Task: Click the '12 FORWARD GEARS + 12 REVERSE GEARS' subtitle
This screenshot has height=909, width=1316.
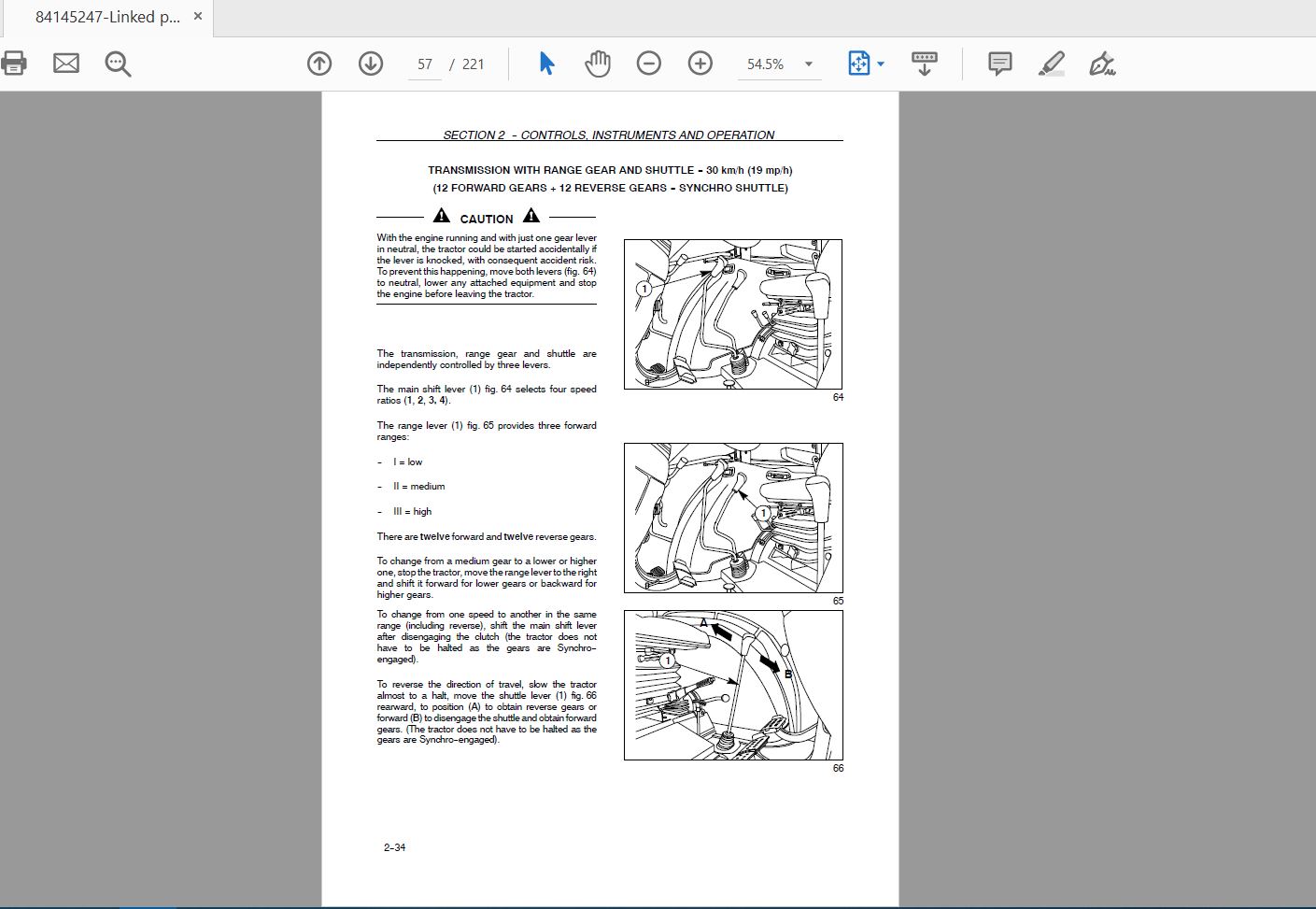Action: (610, 188)
